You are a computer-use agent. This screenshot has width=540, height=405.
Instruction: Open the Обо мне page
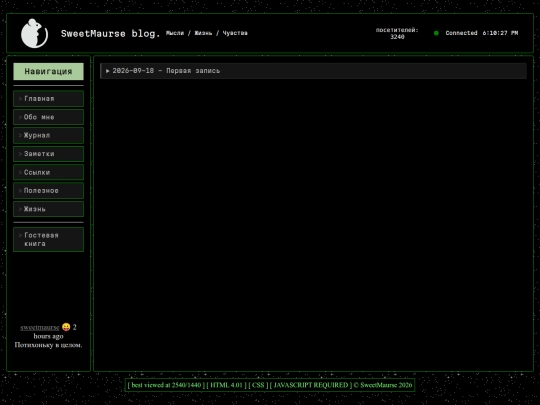point(48,117)
